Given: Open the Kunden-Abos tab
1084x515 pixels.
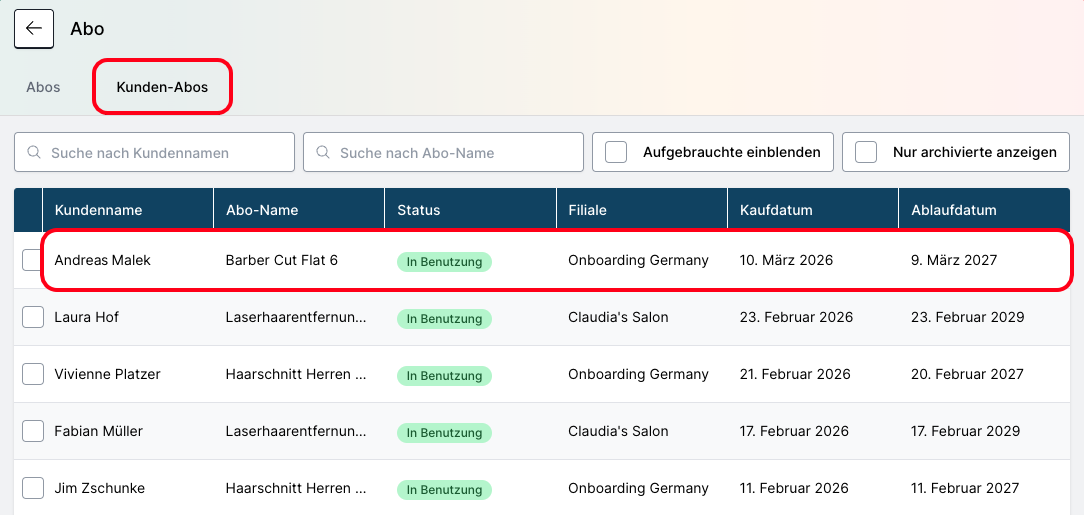Looking at the screenshot, I should click(x=162, y=87).
